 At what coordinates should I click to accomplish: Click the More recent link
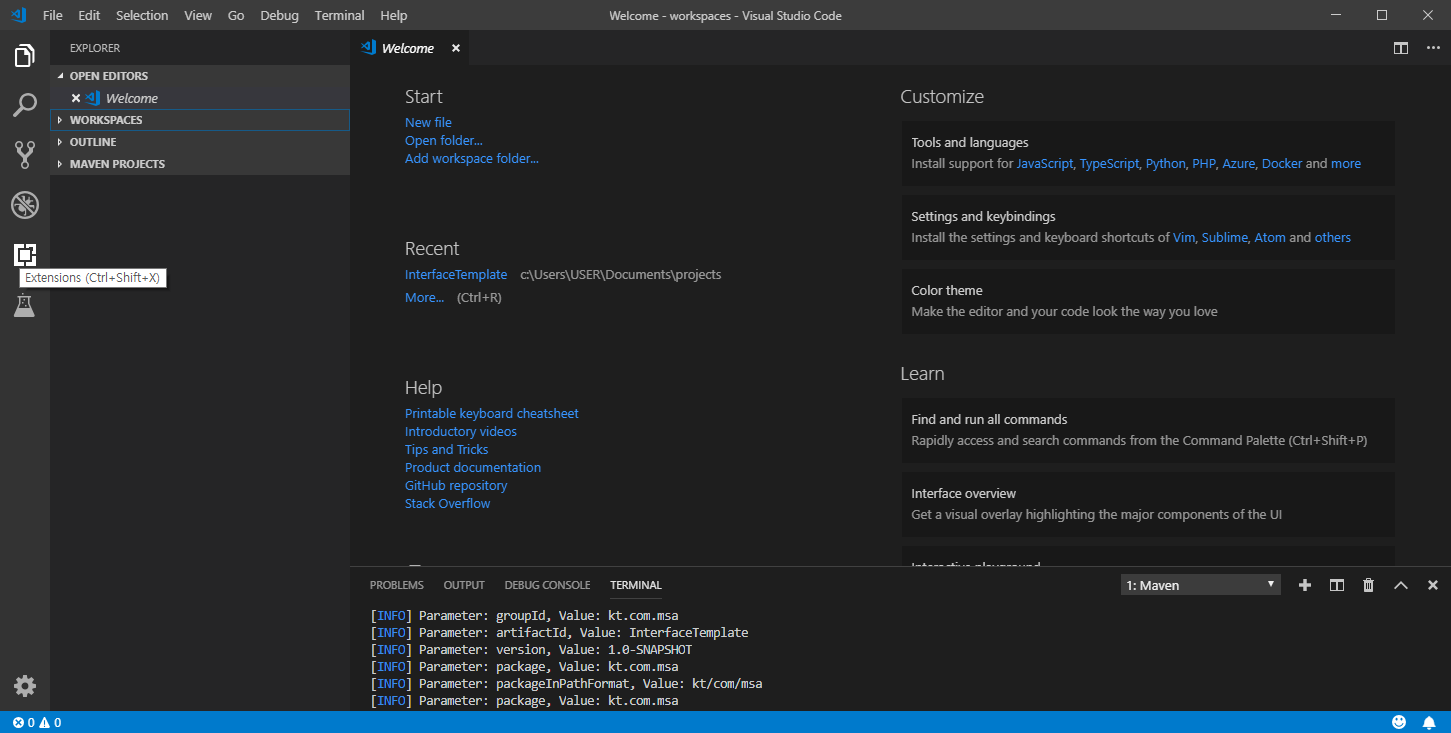pos(425,297)
